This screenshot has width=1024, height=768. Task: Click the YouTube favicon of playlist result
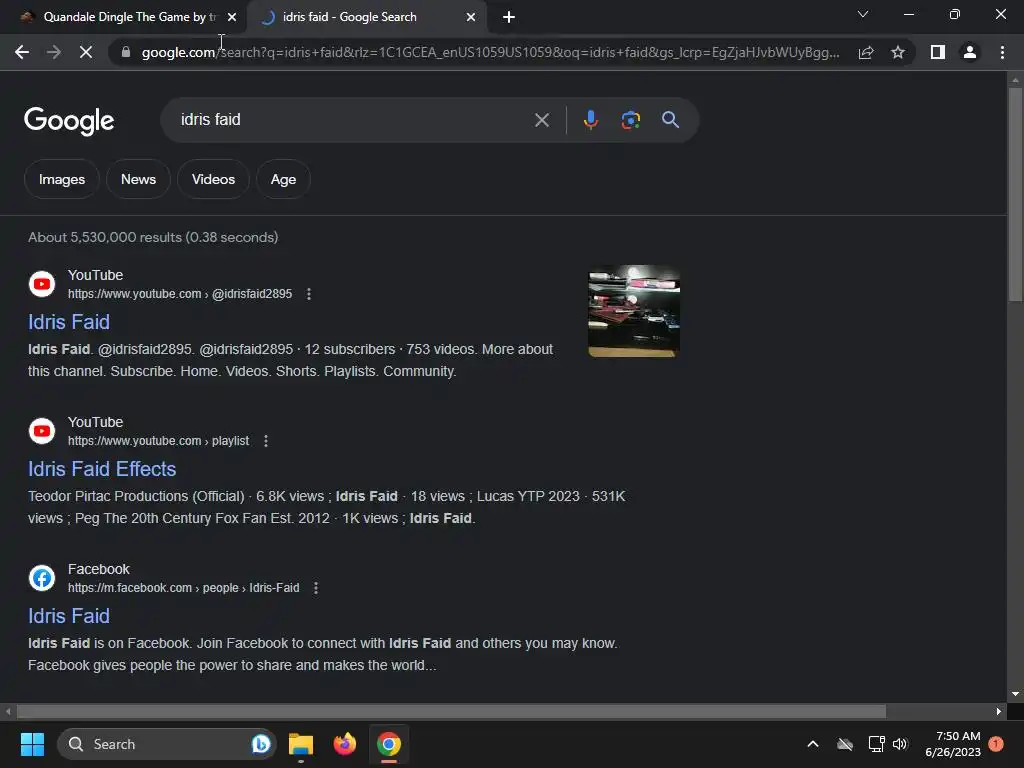pyautogui.click(x=42, y=431)
